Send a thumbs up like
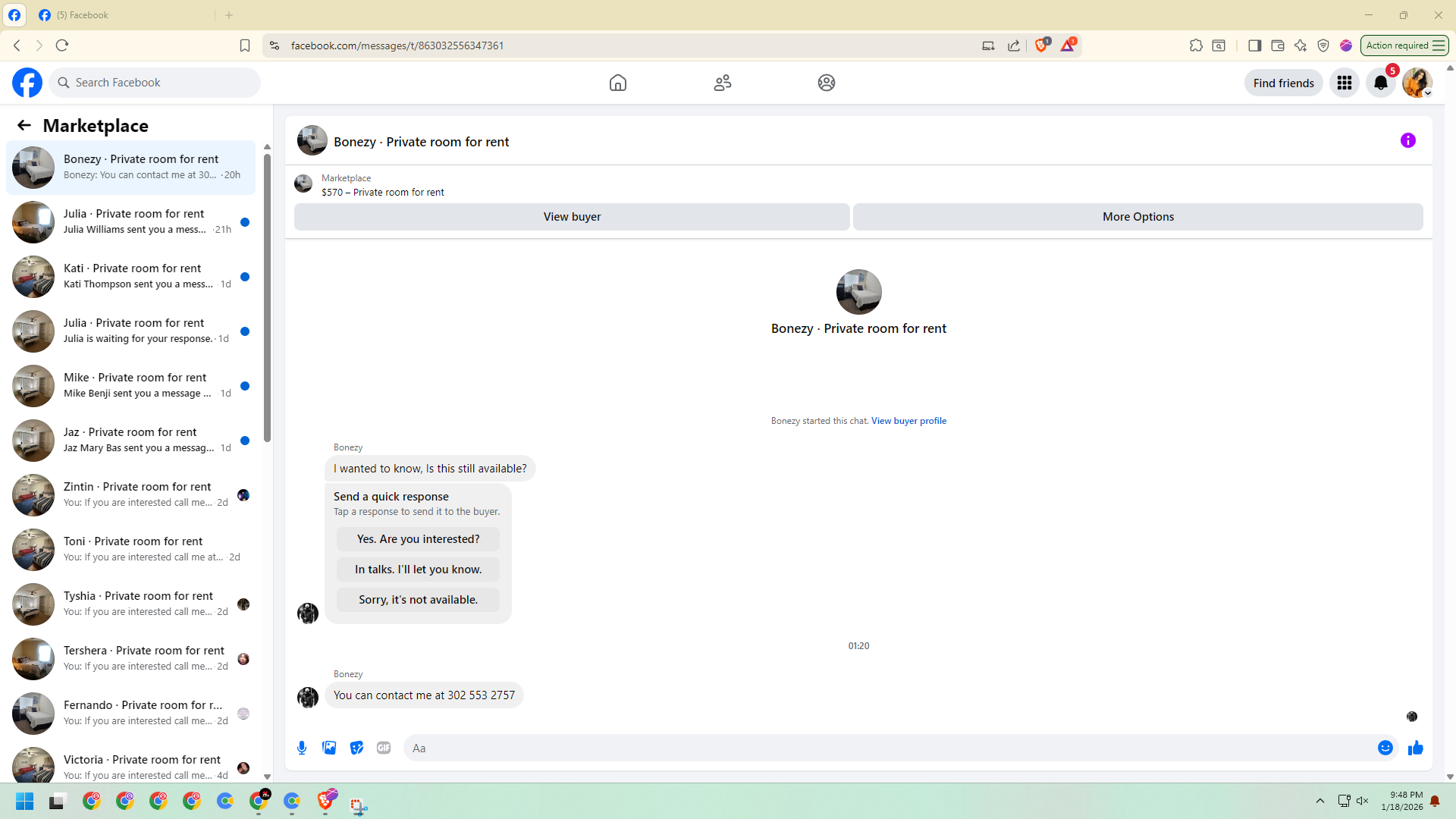This screenshot has height=819, width=1456. click(x=1415, y=748)
